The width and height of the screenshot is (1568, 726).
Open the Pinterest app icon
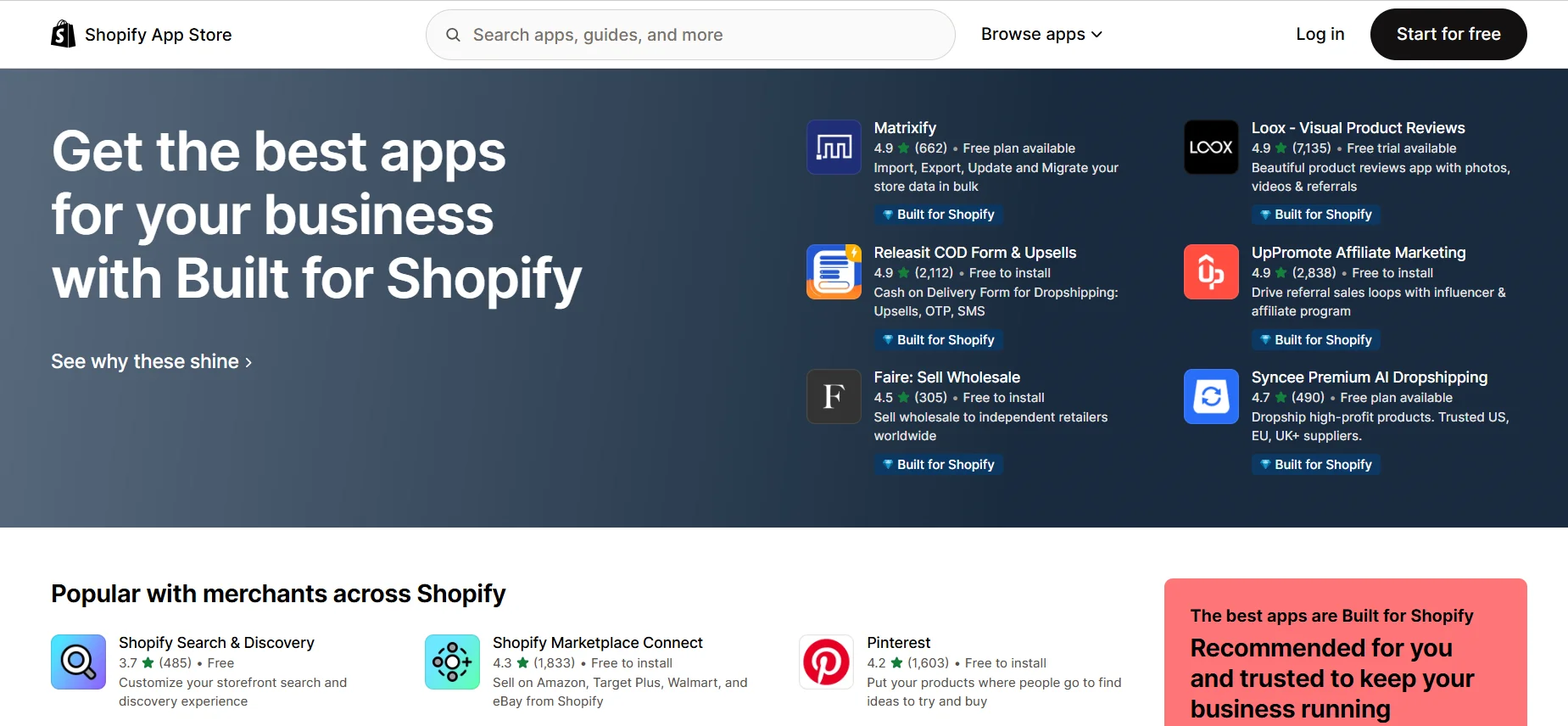coord(826,662)
